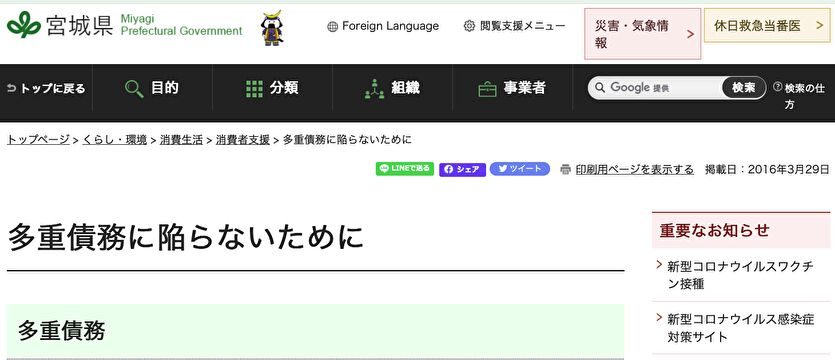Click 消費者支援 breadcrumb link

[x=243, y=140]
